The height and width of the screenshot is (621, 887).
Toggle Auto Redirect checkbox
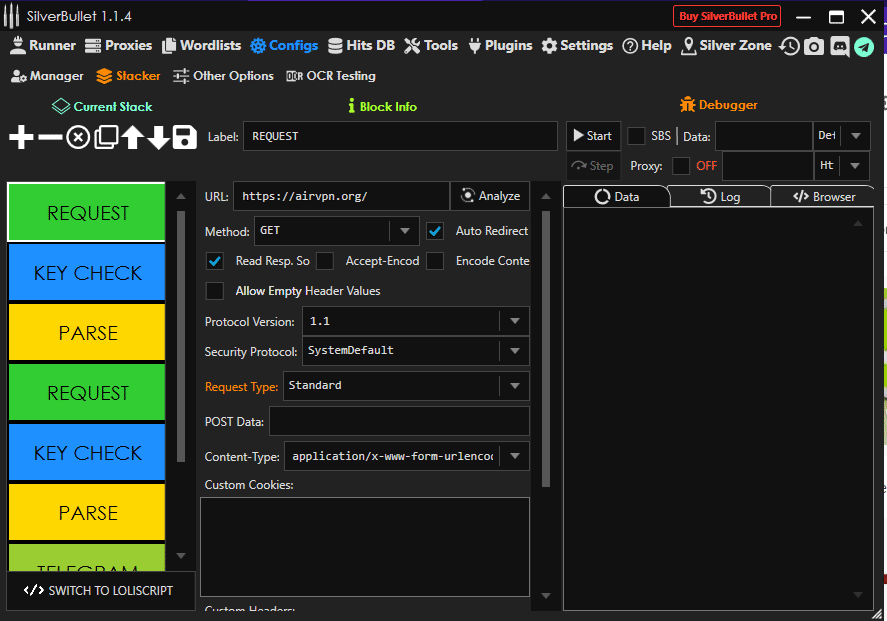click(x=435, y=231)
